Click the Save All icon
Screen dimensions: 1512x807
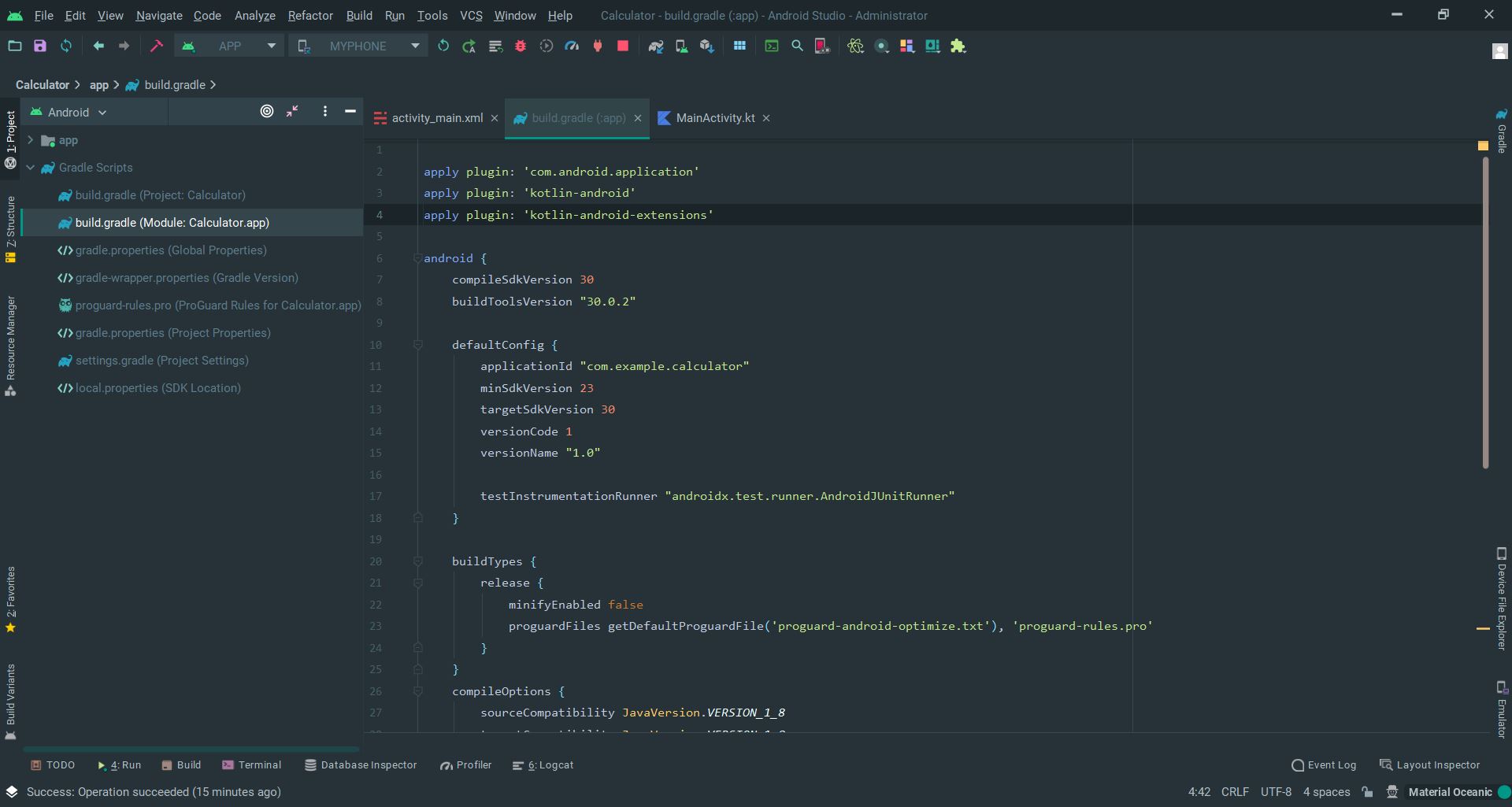[40, 46]
